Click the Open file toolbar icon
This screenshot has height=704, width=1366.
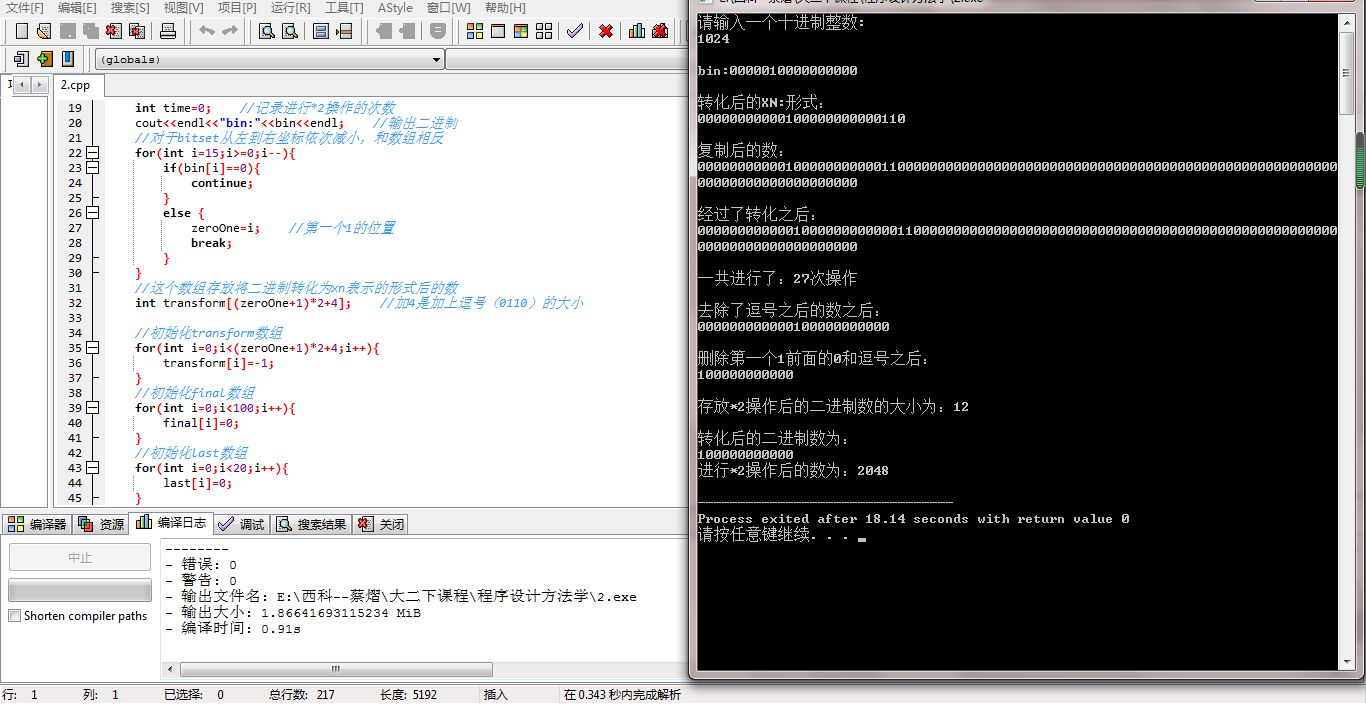coord(44,31)
